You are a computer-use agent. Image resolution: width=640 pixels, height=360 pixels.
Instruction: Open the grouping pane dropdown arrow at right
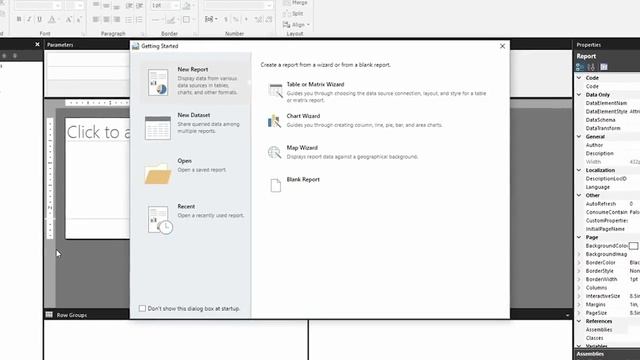point(567,315)
